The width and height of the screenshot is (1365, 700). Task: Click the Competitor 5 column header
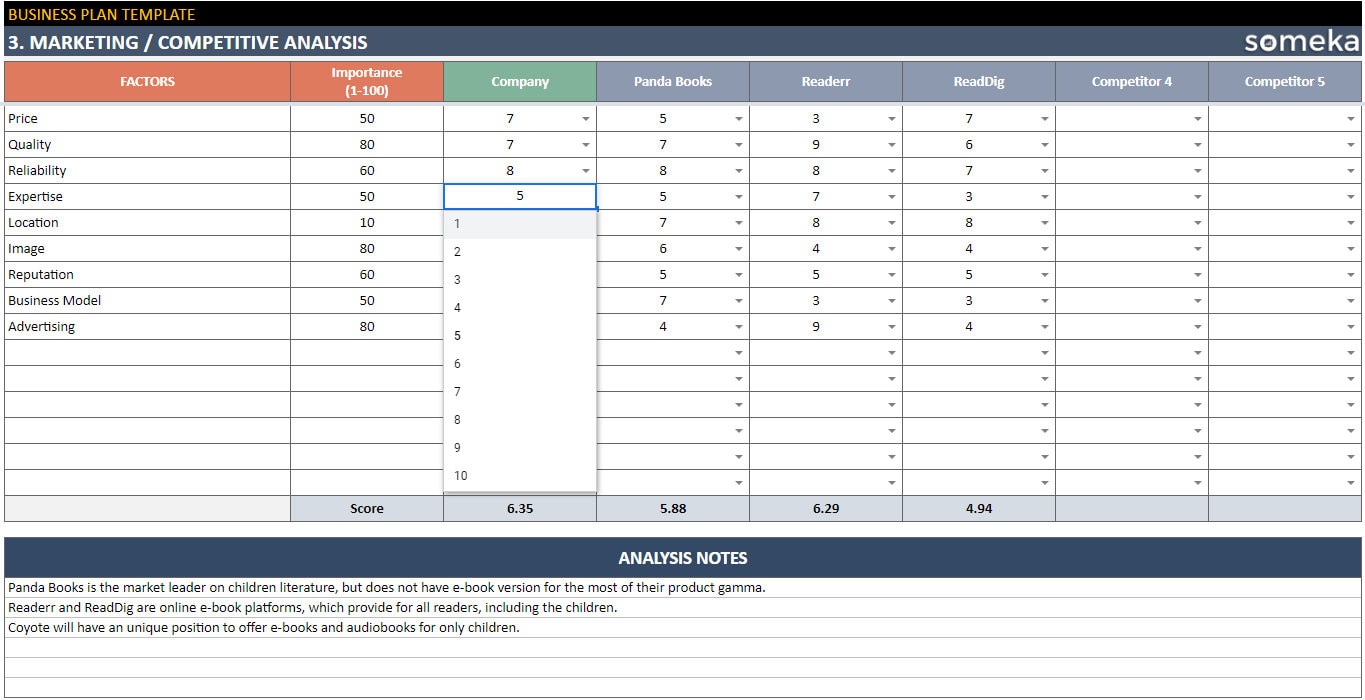[x=1284, y=81]
